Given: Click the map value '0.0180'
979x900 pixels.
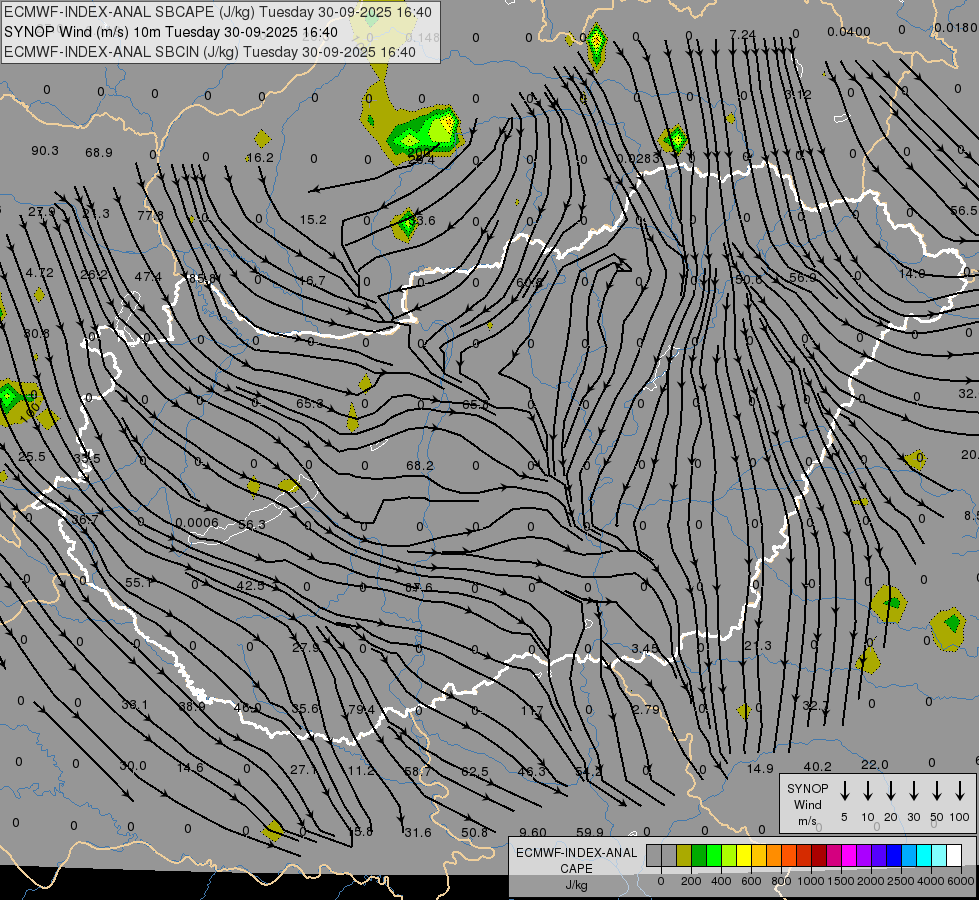Looking at the screenshot, I should (x=955, y=27).
